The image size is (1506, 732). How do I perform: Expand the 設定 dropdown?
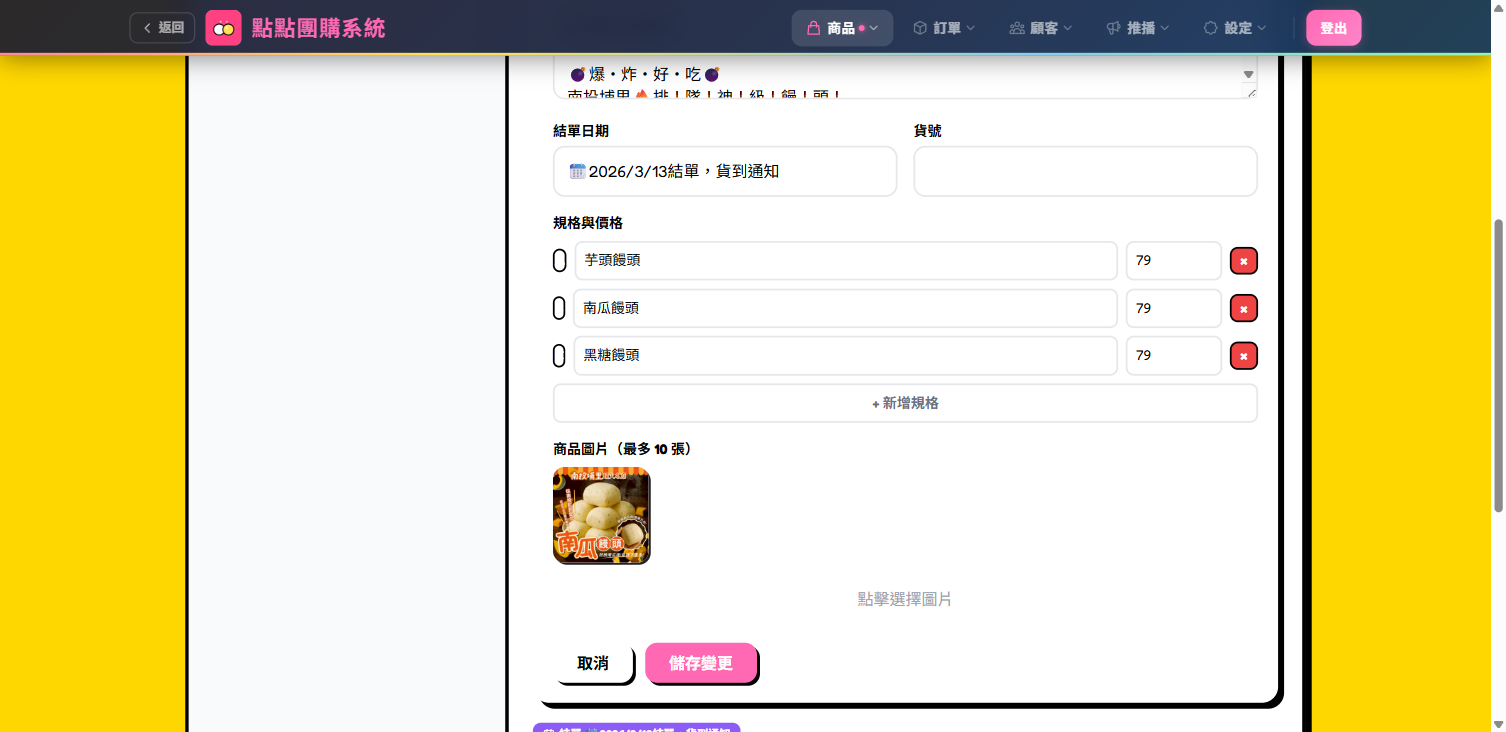pyautogui.click(x=1261, y=27)
